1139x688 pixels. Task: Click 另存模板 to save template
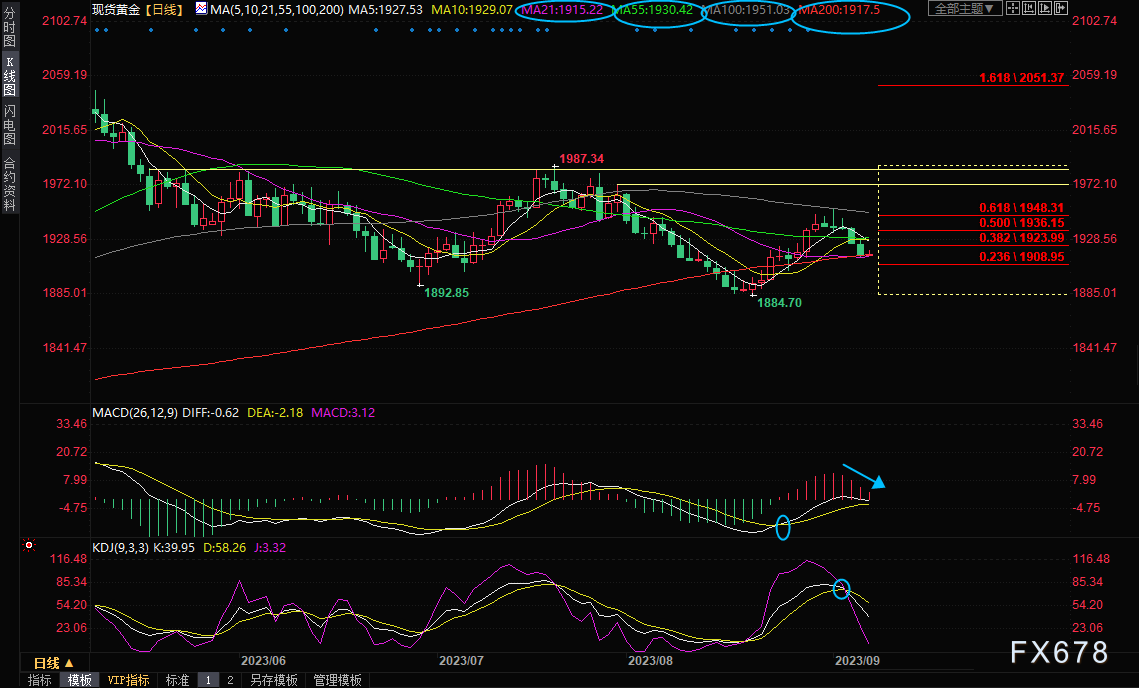tap(274, 680)
